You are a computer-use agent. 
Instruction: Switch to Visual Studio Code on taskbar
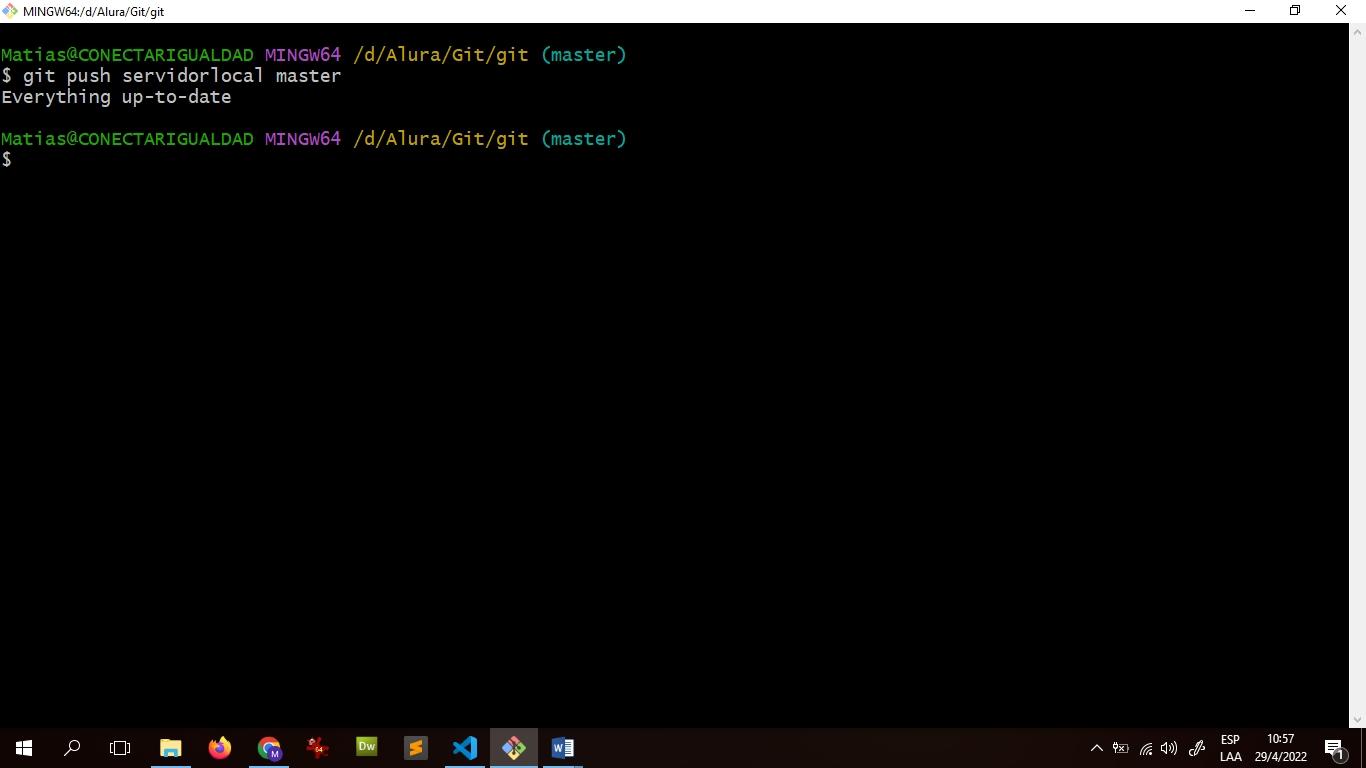(x=465, y=748)
